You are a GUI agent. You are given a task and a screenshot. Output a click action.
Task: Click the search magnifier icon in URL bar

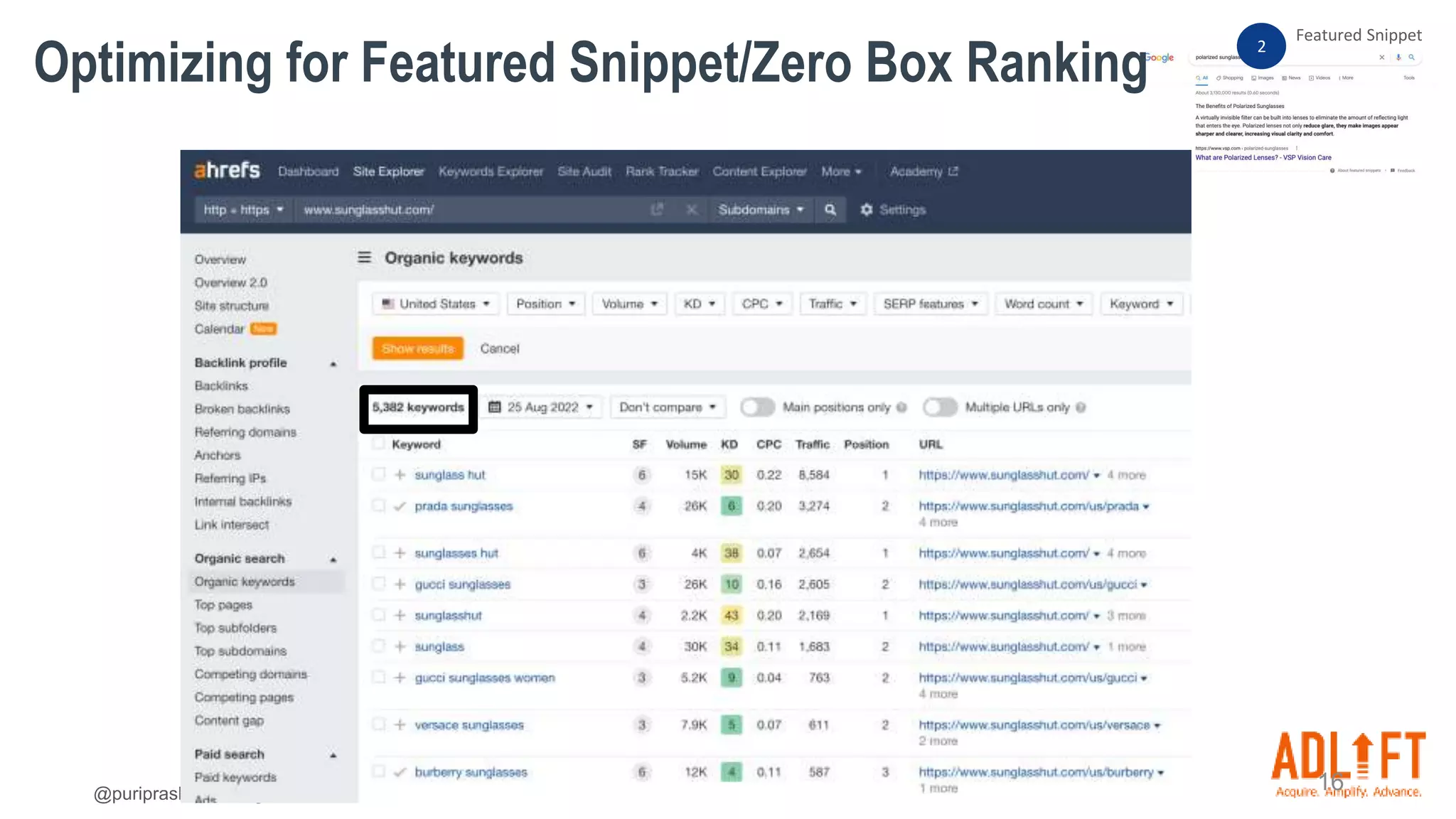(x=830, y=210)
